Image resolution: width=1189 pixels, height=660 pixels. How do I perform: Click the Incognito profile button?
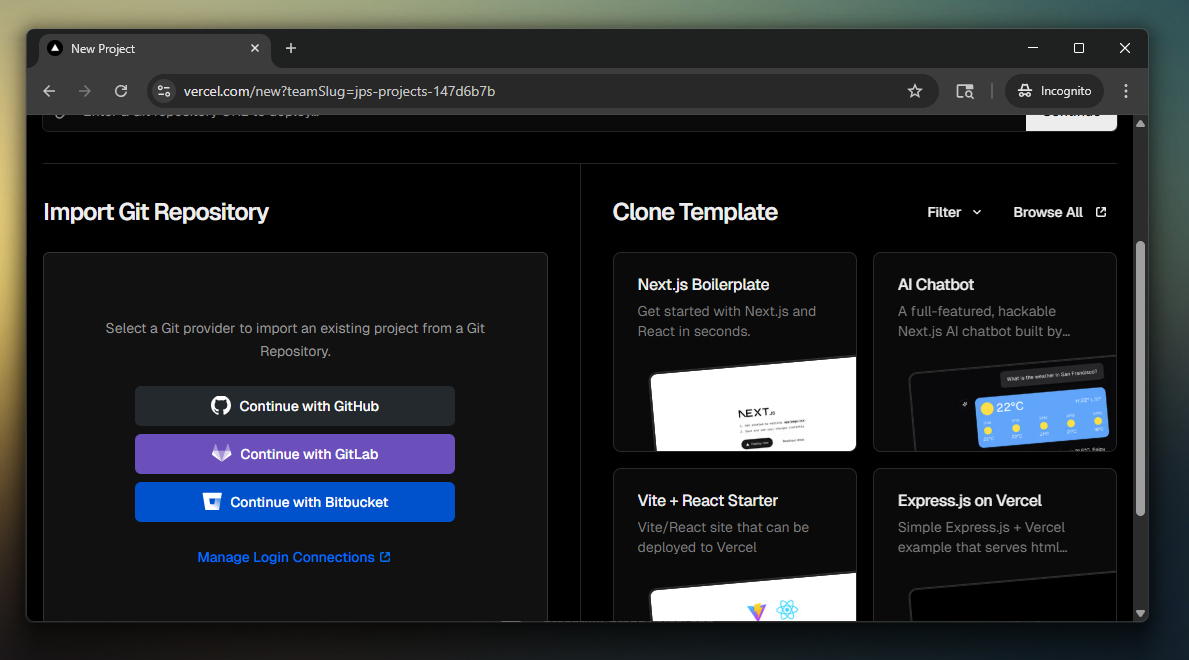click(x=1054, y=91)
